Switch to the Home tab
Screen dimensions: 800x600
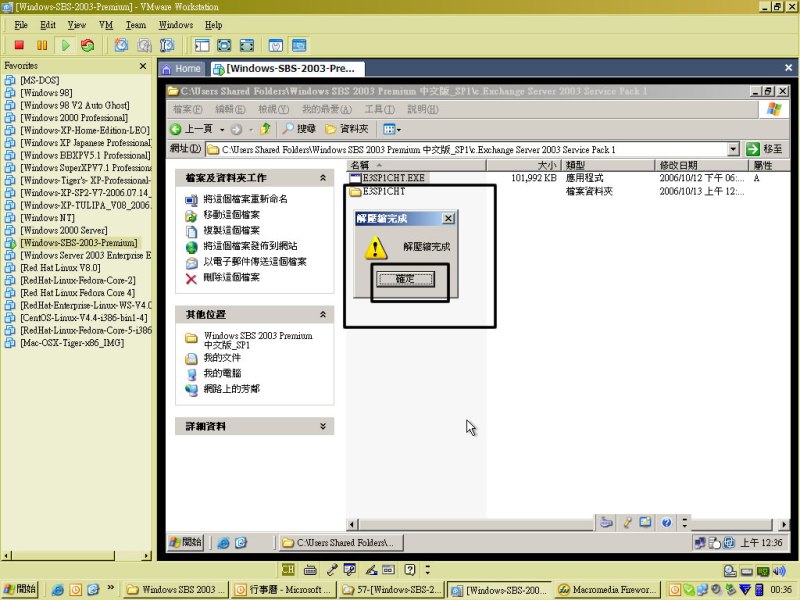tap(182, 69)
